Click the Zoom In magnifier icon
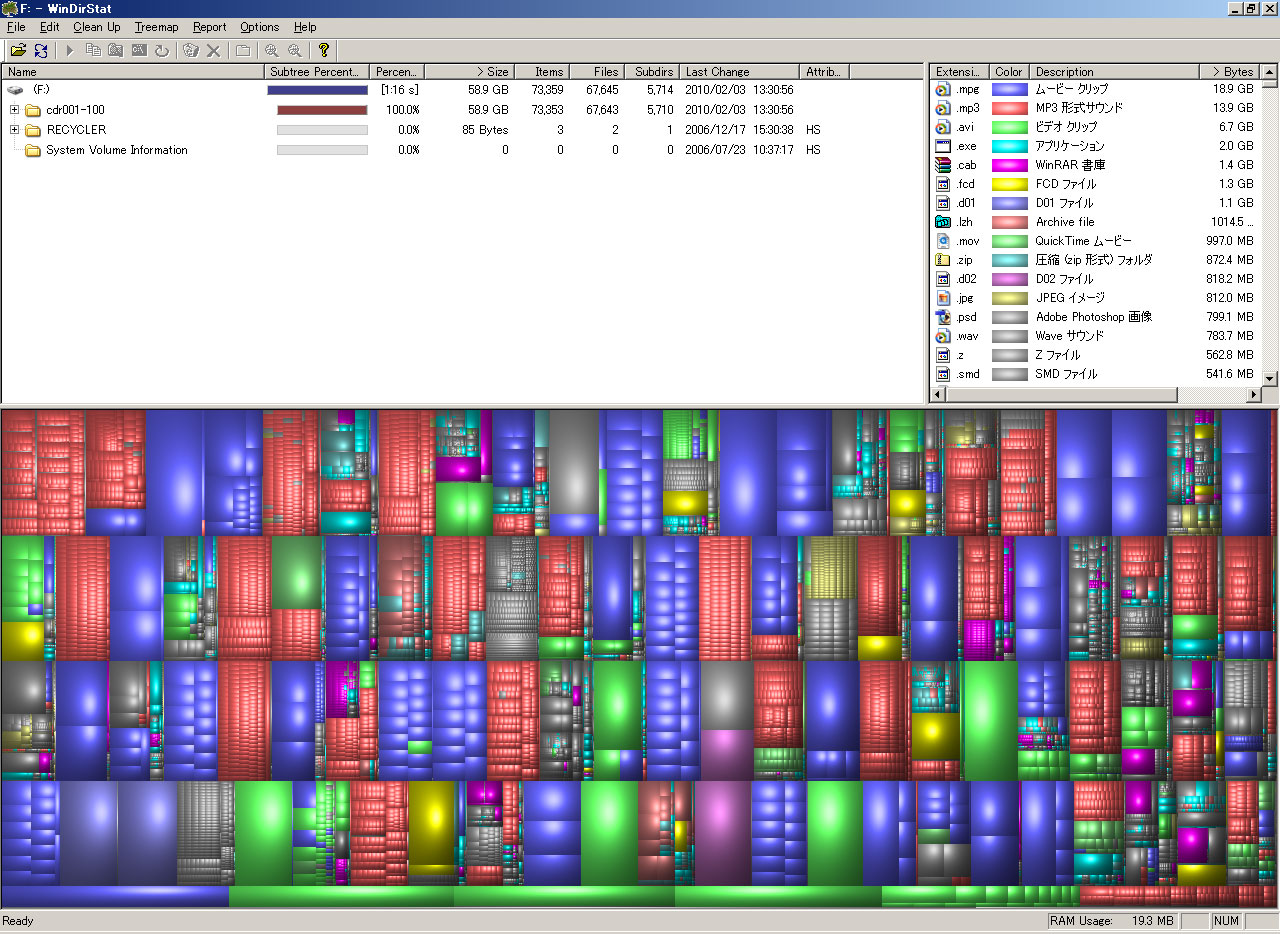The width and height of the screenshot is (1280, 934). point(272,50)
